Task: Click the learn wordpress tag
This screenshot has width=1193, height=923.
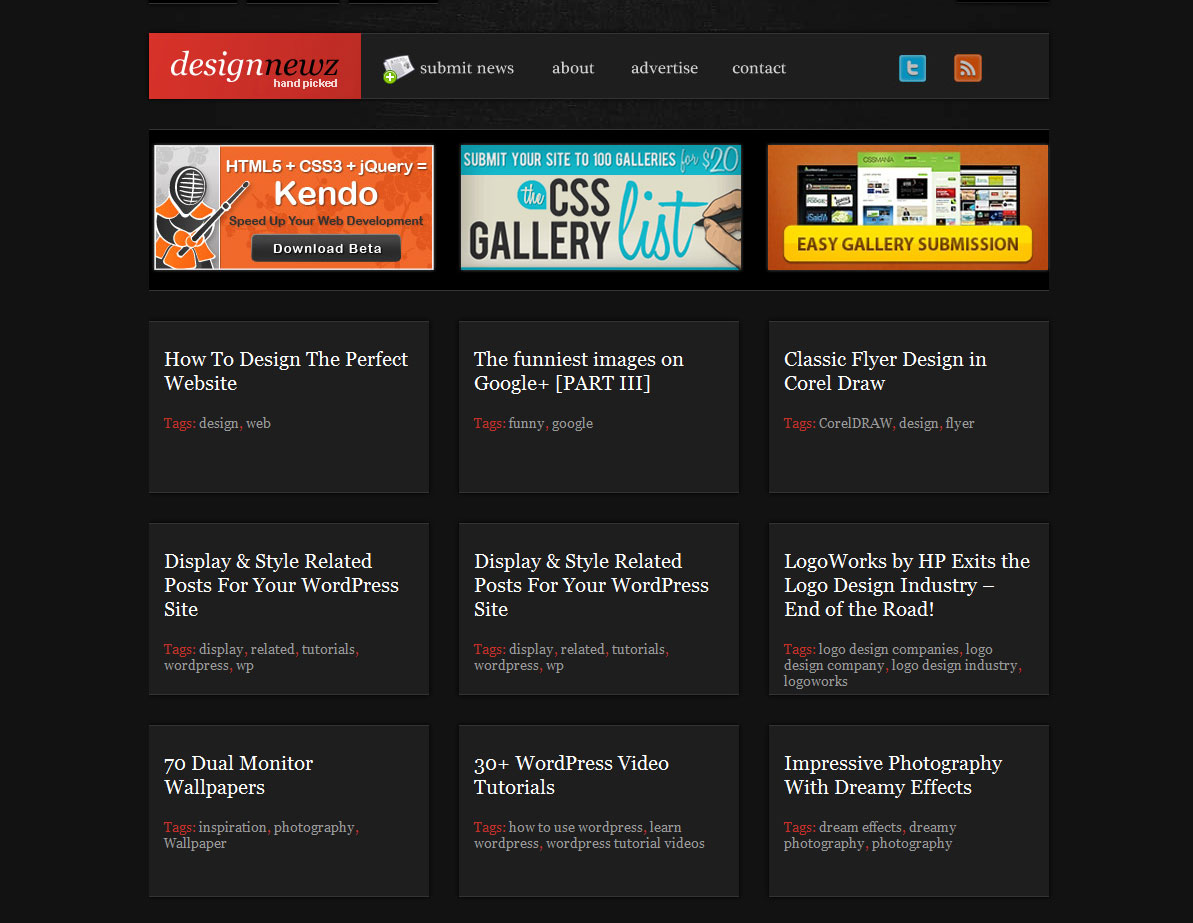Action: point(577,835)
